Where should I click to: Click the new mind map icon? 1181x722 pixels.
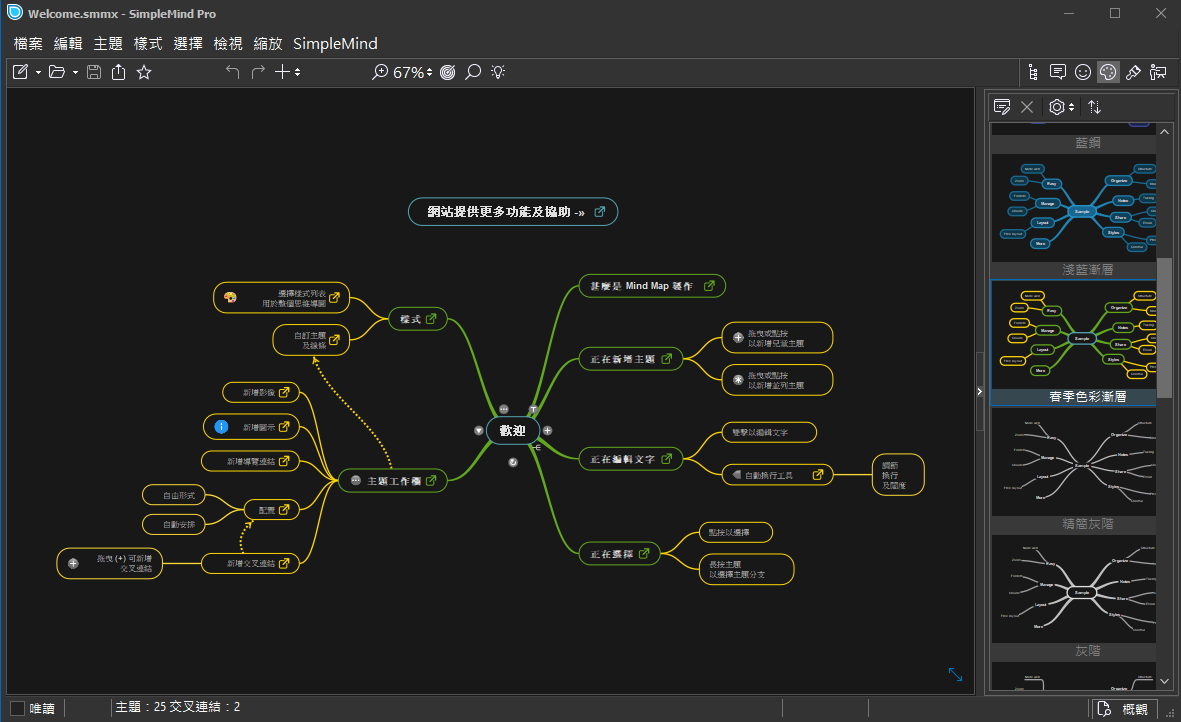pos(20,72)
